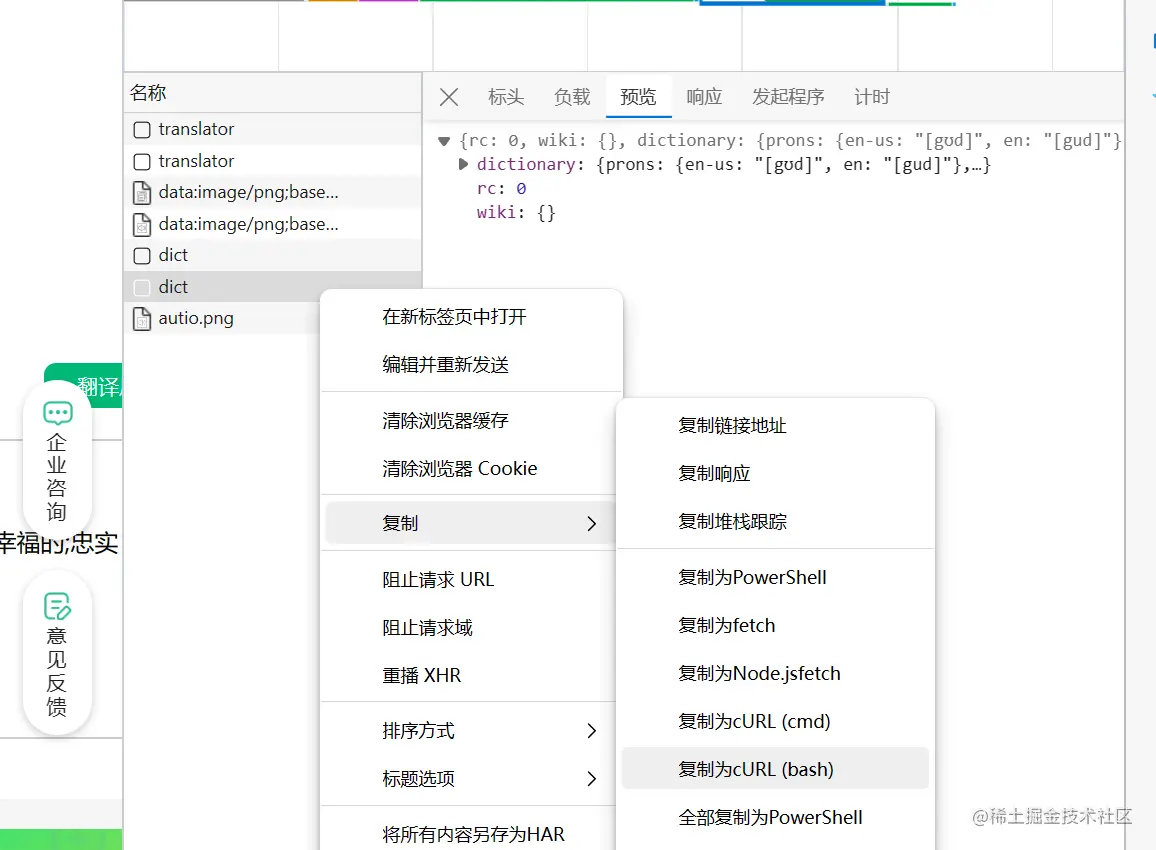This screenshot has width=1156, height=850.
Task: Switch to the 负载 tab
Action: tap(572, 97)
